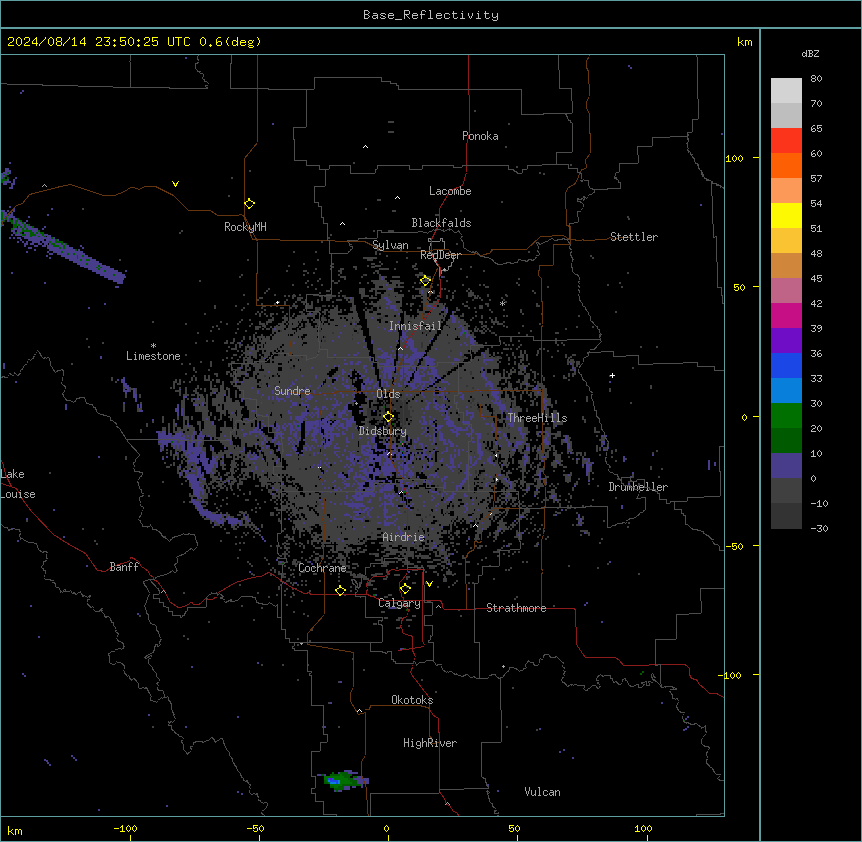Click the Sylvan label

tap(390, 245)
